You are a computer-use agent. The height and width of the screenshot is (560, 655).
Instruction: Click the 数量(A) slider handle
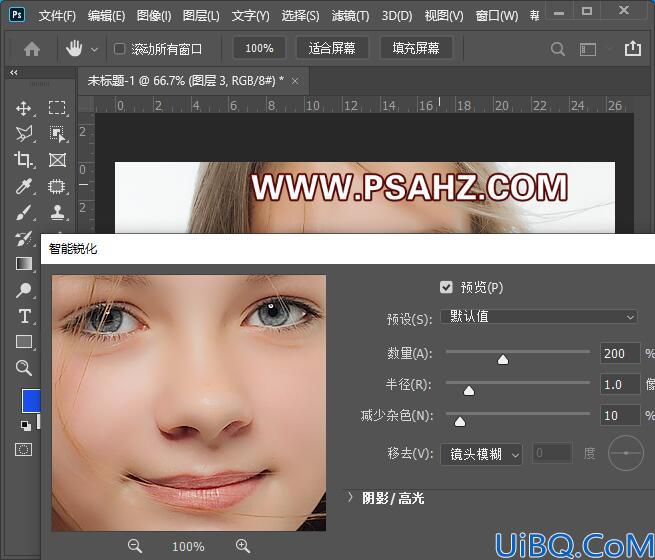click(x=503, y=359)
